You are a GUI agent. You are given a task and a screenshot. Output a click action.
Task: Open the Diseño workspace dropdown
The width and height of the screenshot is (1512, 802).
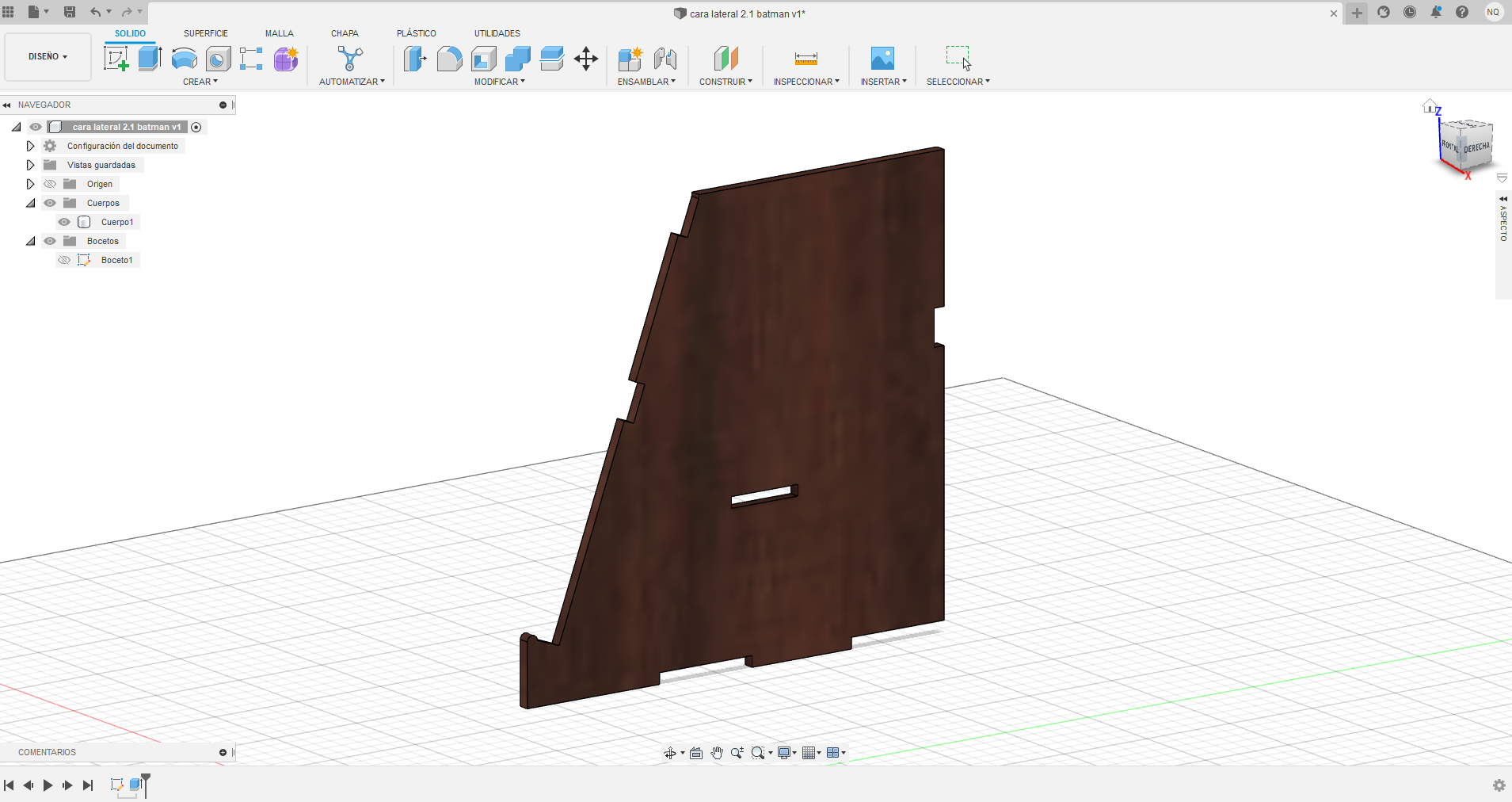[x=48, y=57]
